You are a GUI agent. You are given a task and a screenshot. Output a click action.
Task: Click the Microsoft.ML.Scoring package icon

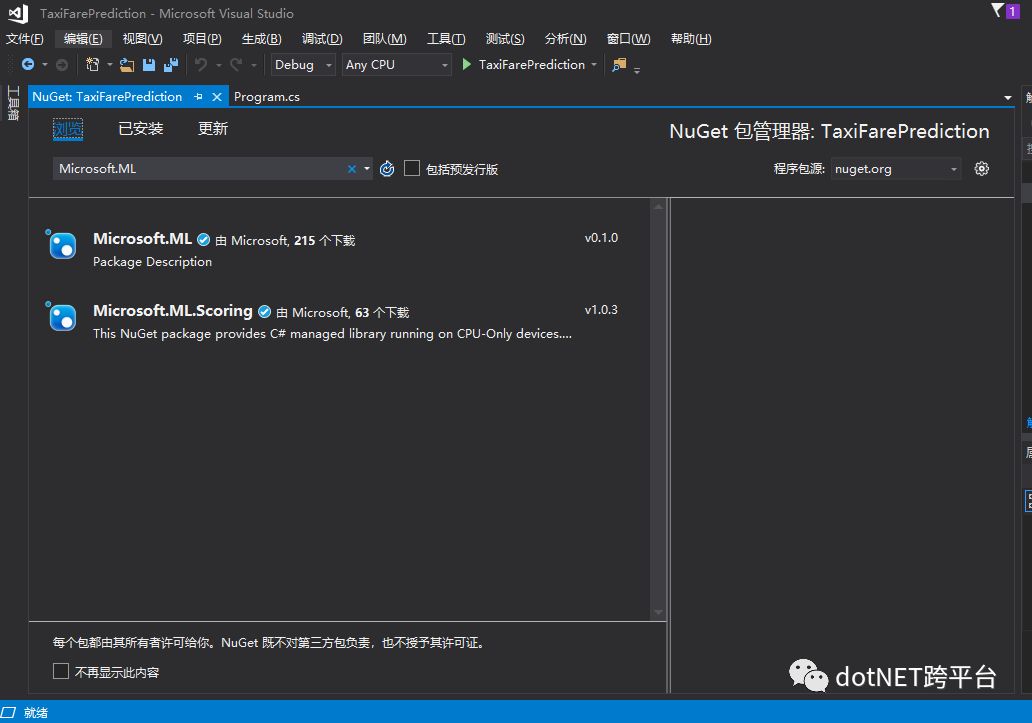(61, 316)
